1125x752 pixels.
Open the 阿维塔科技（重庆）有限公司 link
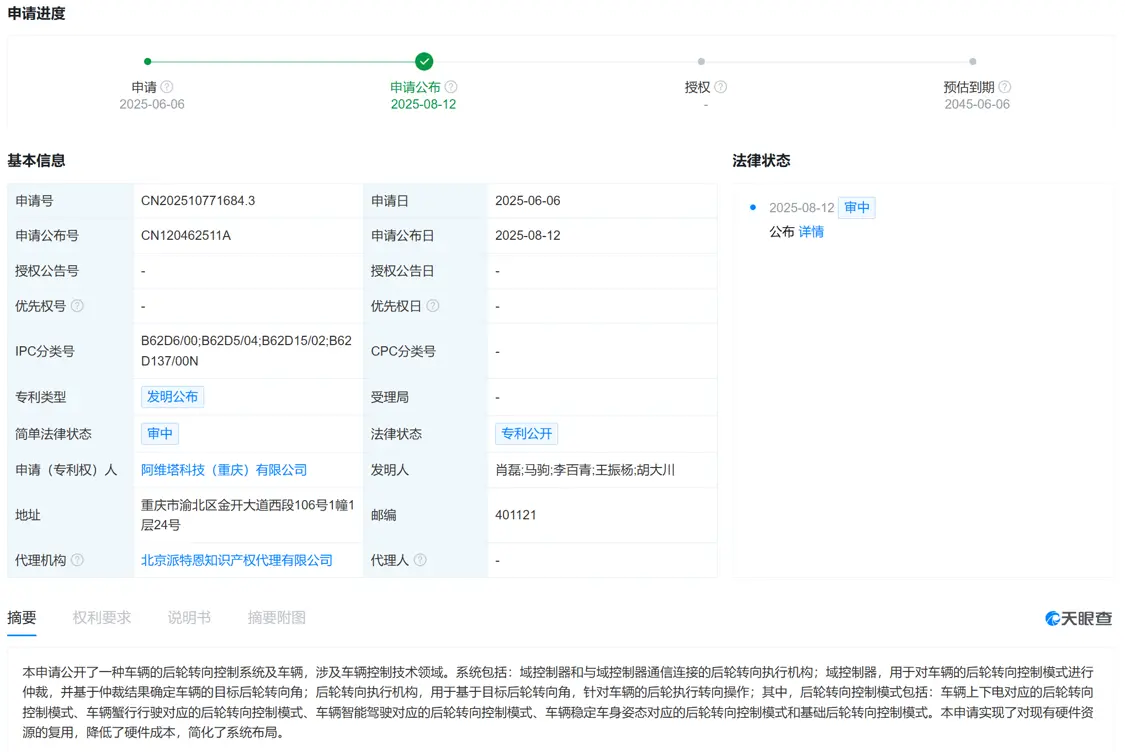tap(223, 470)
